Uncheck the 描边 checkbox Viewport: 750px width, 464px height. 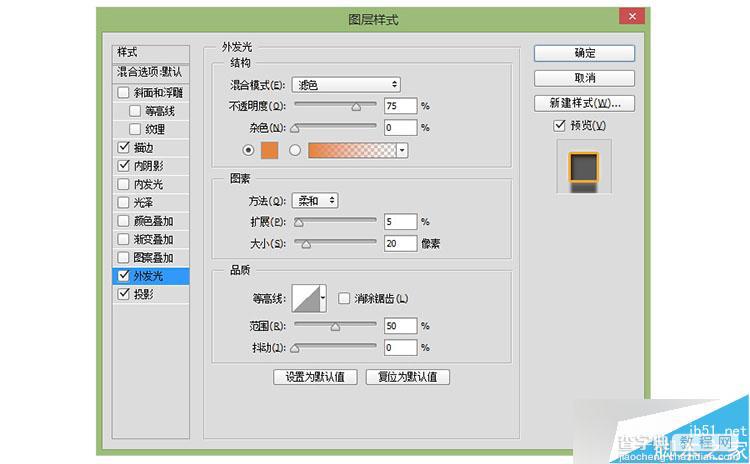(123, 147)
